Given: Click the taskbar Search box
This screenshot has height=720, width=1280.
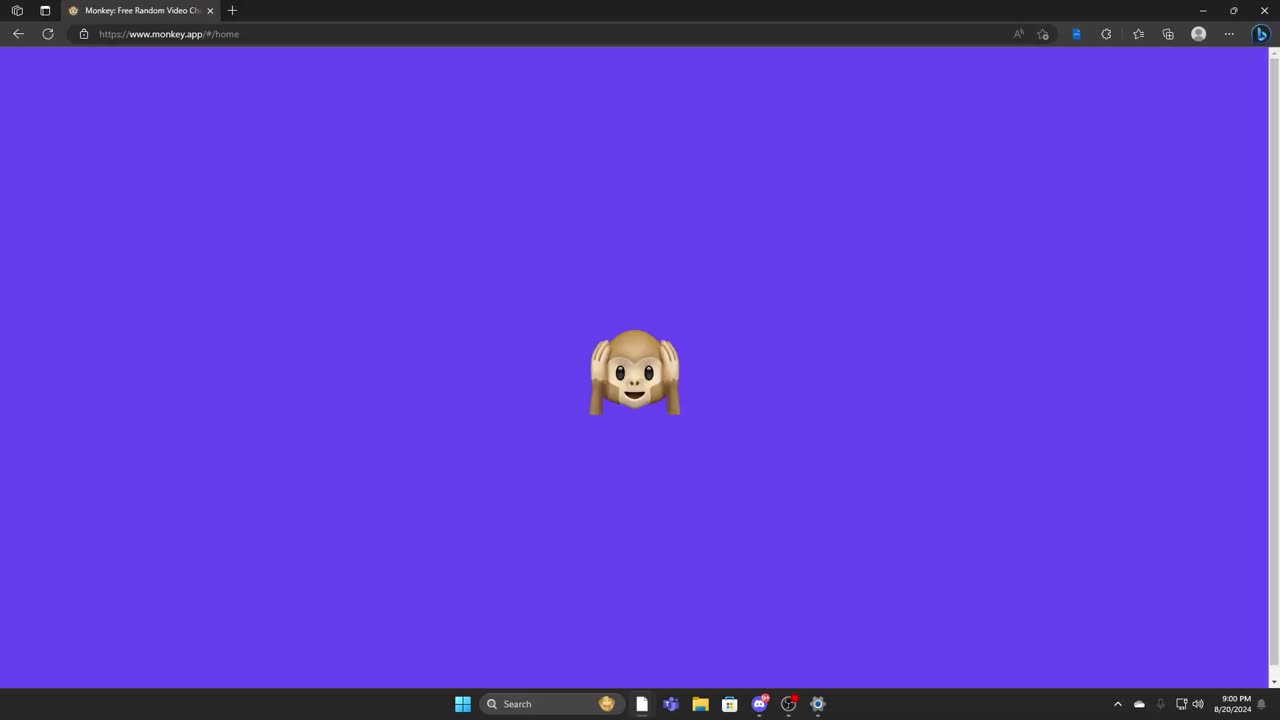Looking at the screenshot, I should point(552,704).
